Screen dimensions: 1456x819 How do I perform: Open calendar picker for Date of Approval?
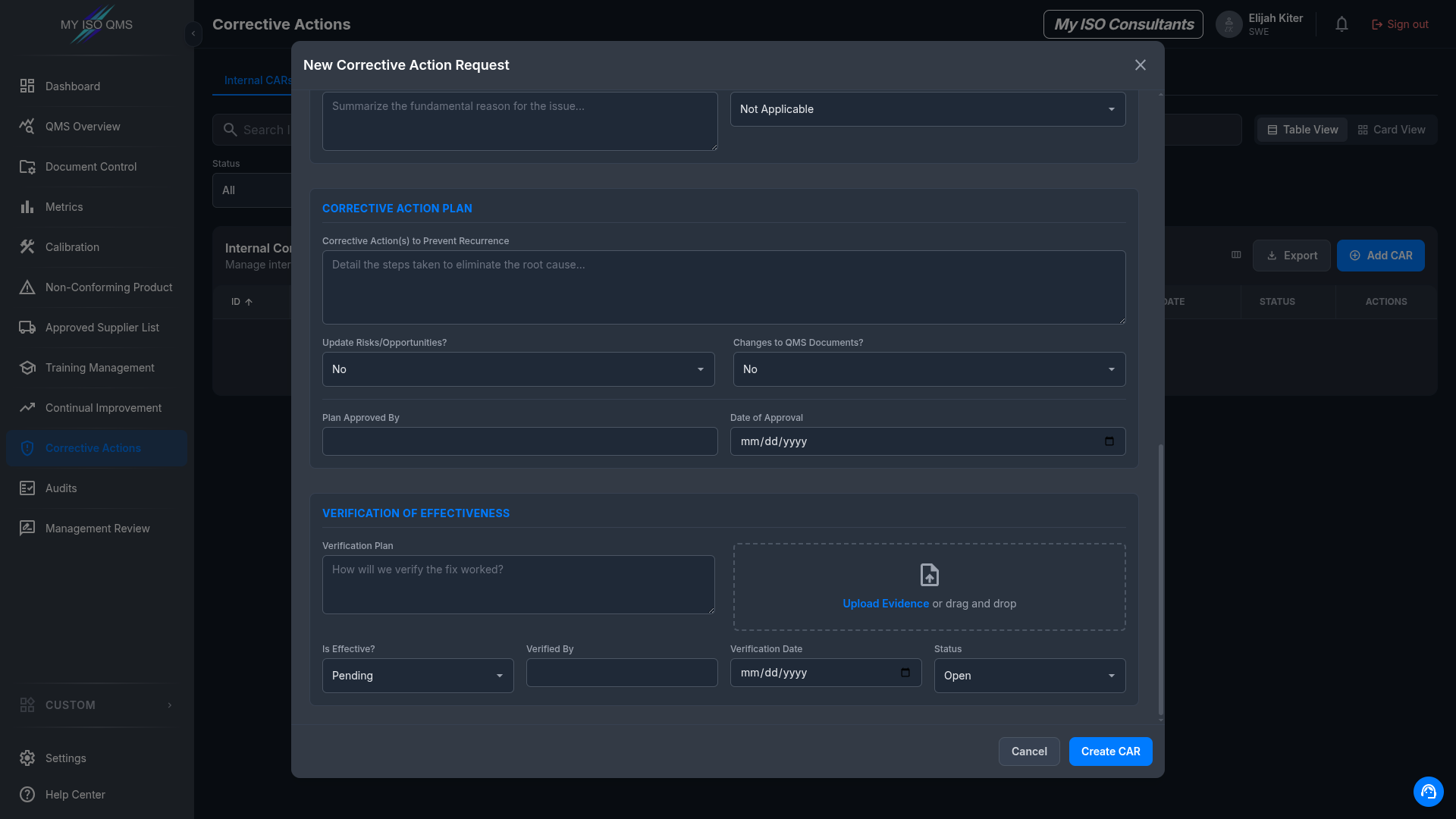(1109, 441)
